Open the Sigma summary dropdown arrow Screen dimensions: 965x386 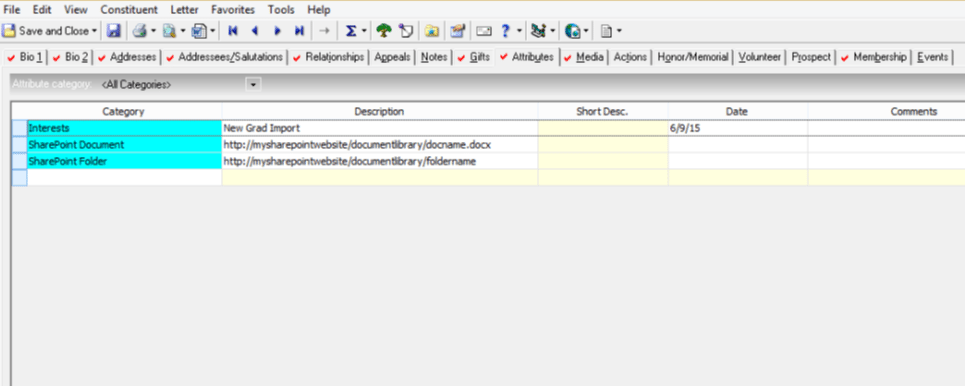[x=364, y=31]
